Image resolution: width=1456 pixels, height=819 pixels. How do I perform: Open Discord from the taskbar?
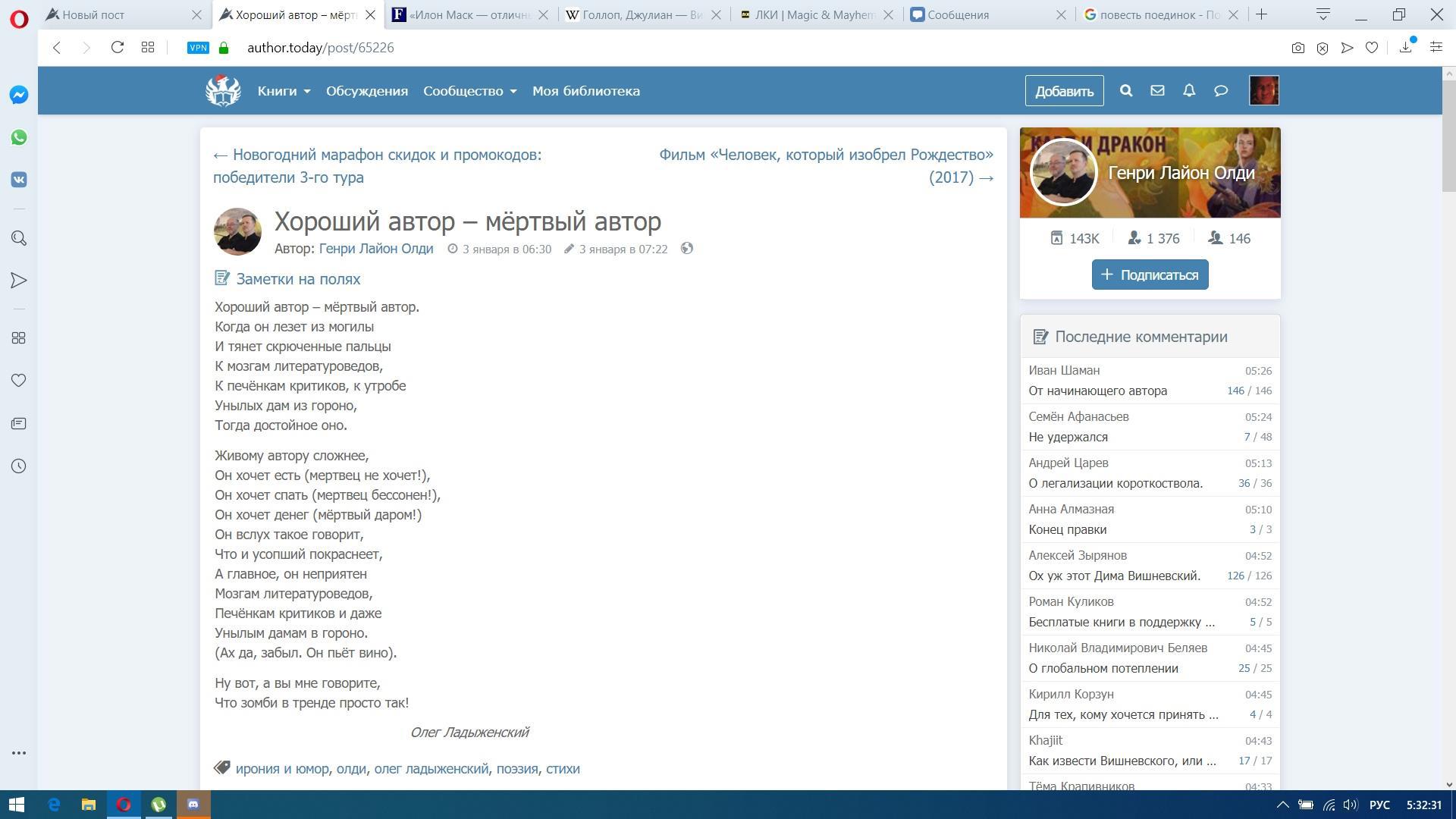[x=193, y=805]
